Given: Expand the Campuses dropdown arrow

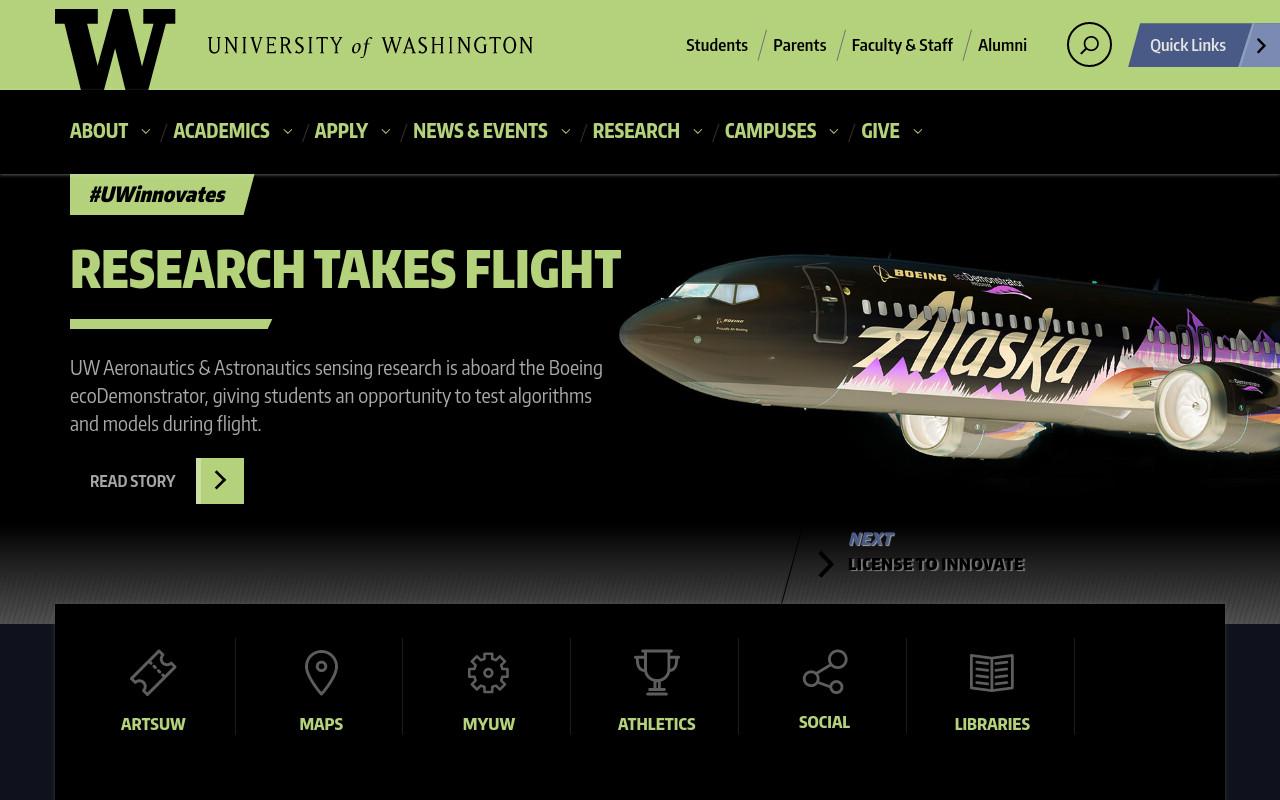Looking at the screenshot, I should [834, 131].
